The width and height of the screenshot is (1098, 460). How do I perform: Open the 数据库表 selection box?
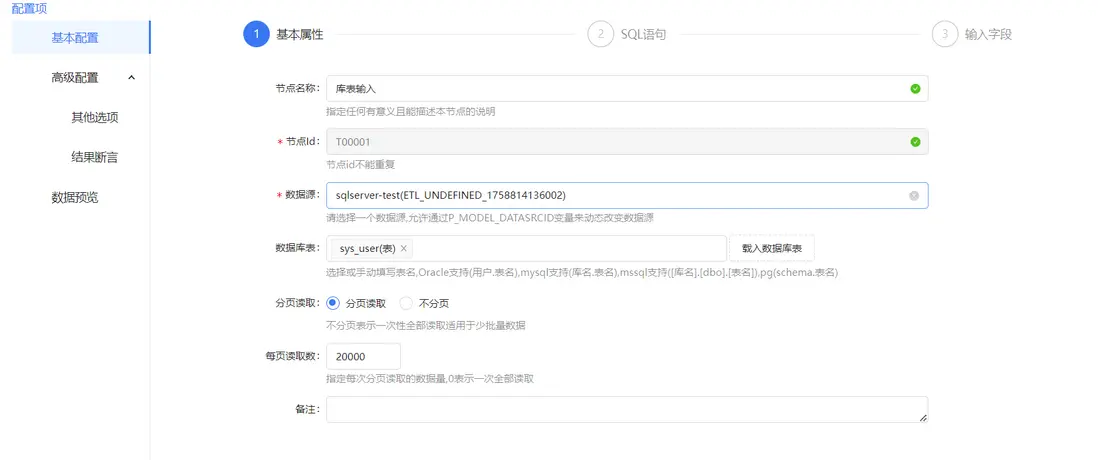(527, 249)
